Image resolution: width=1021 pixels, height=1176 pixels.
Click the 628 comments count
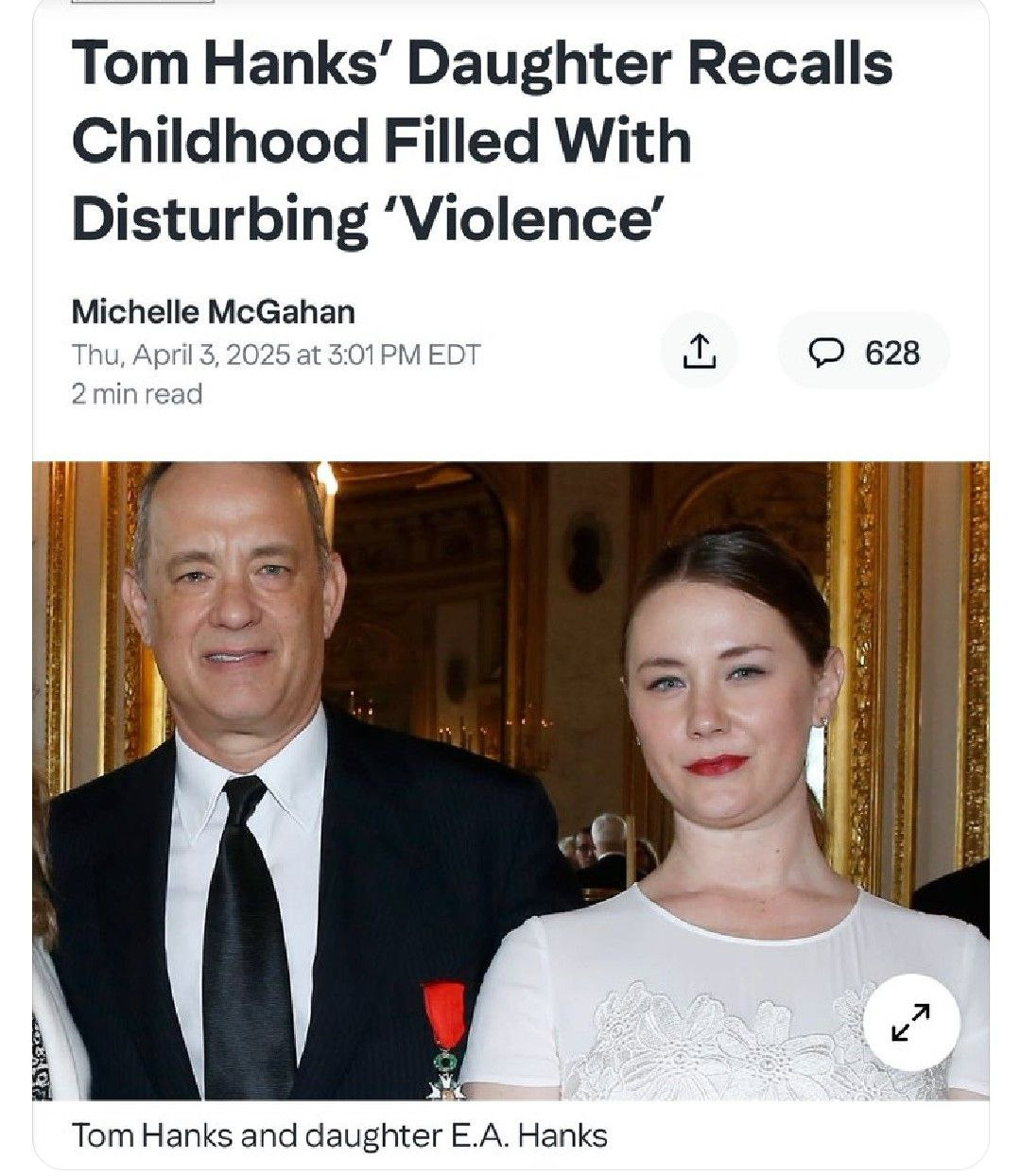pos(893,353)
